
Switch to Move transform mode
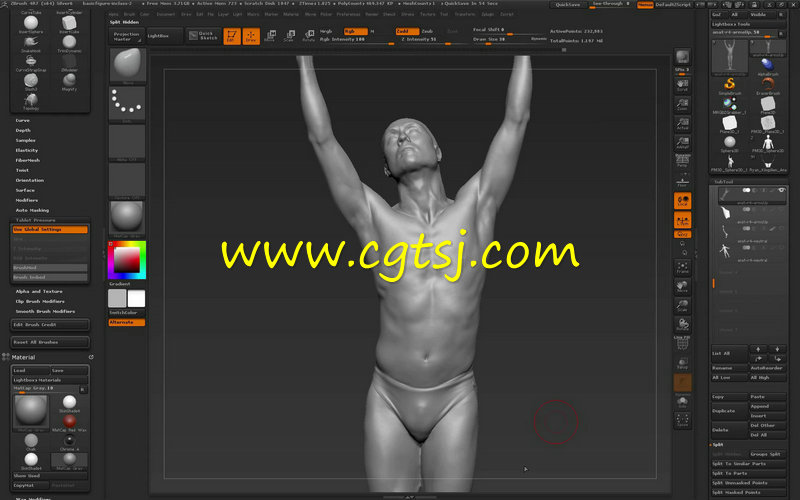point(270,36)
